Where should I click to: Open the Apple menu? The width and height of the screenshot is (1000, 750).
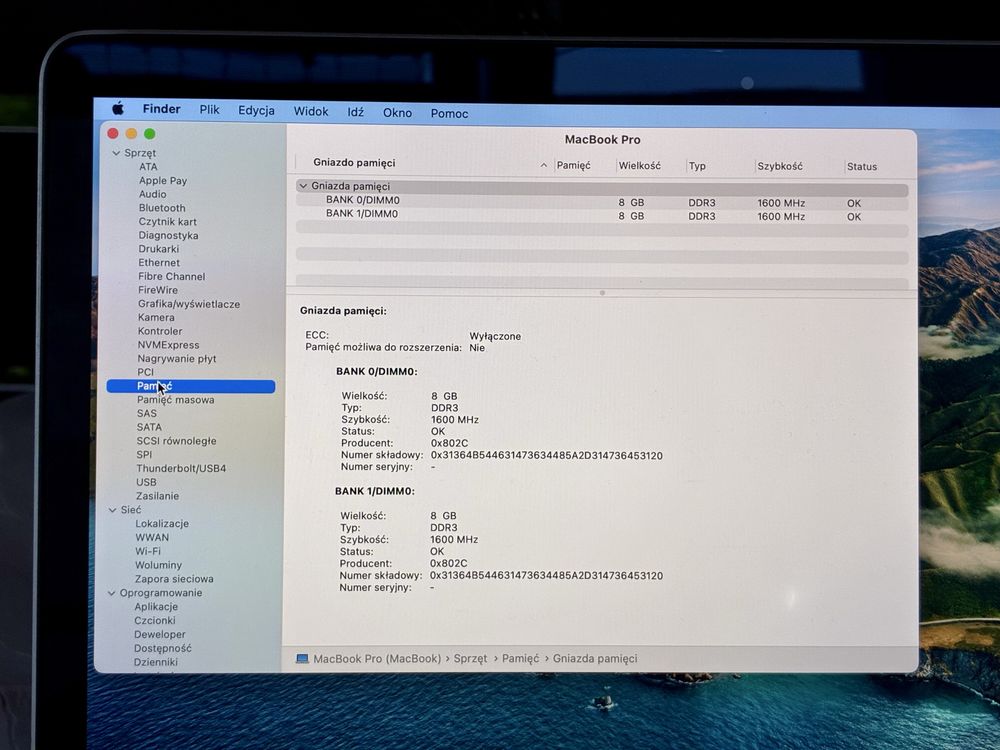click(118, 108)
